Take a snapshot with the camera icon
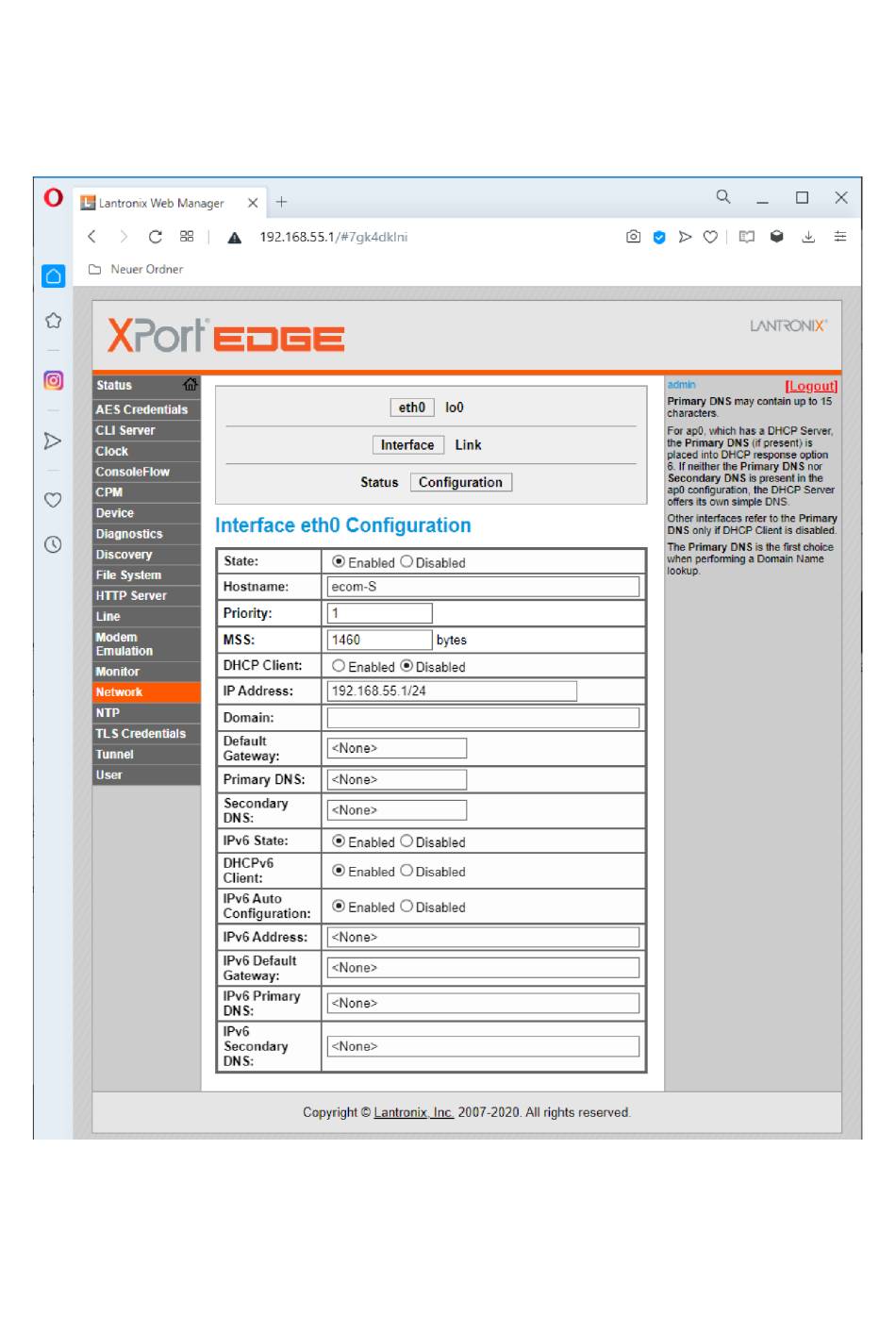Viewport: 896px width, 1332px height. point(633,237)
